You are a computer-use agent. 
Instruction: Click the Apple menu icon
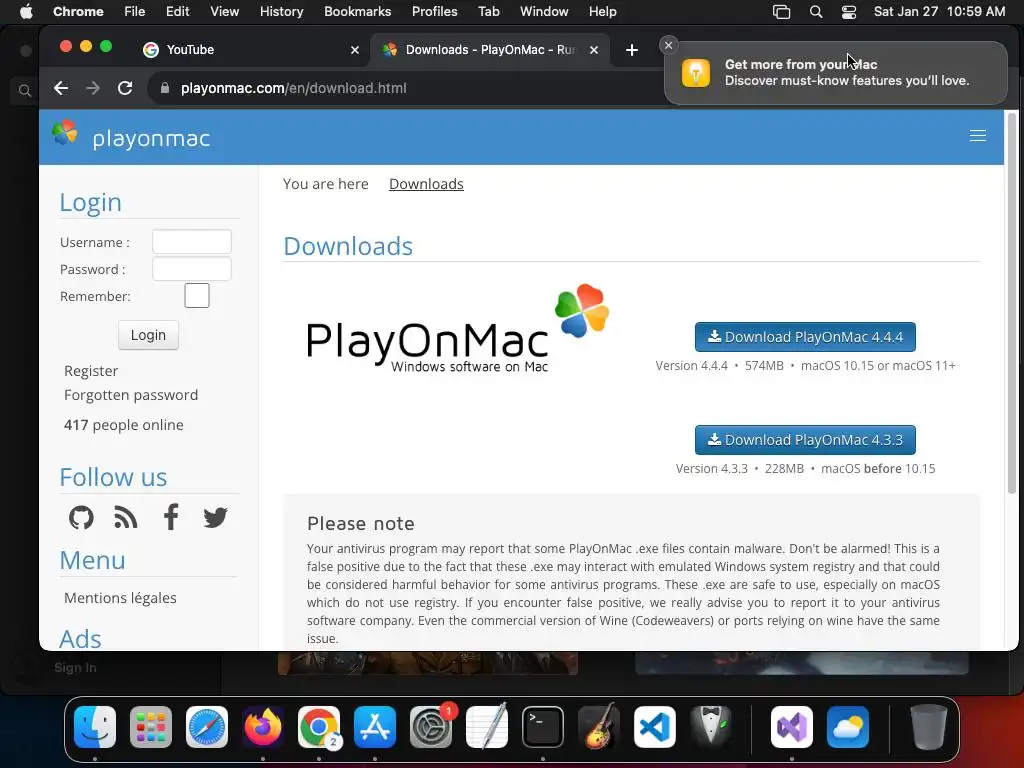(x=26, y=11)
